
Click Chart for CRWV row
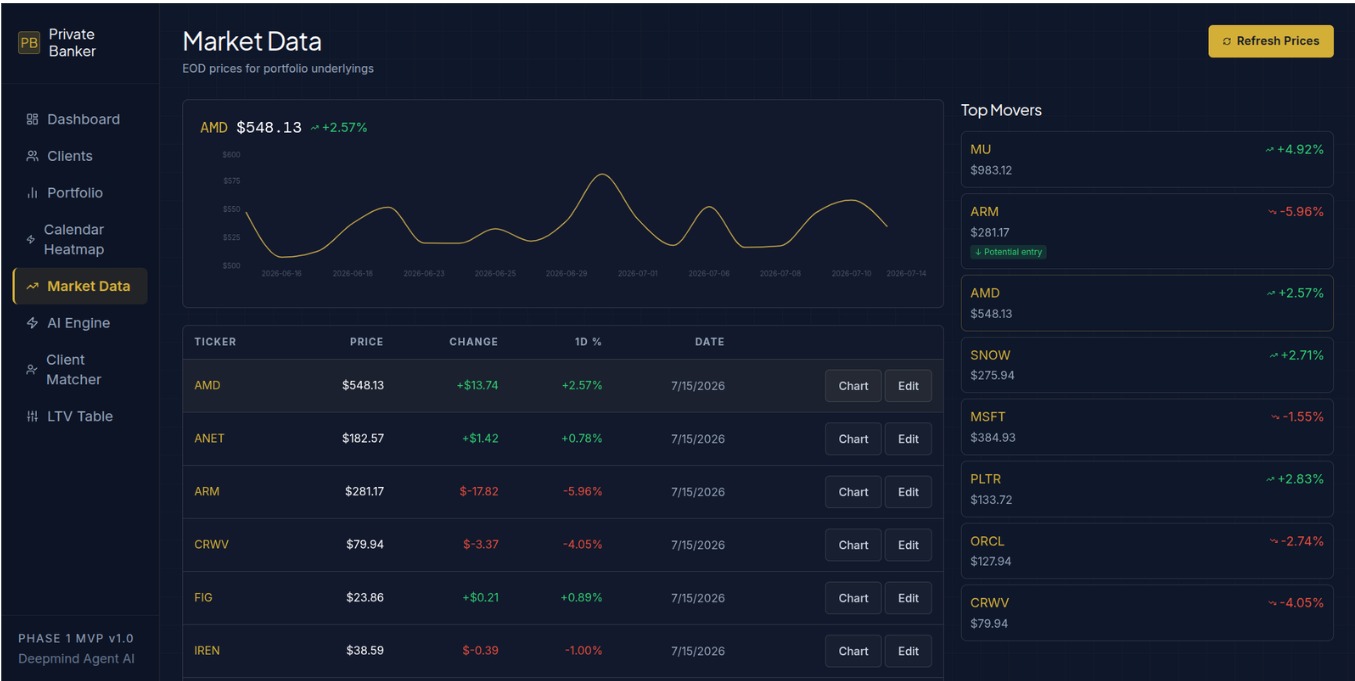point(853,545)
